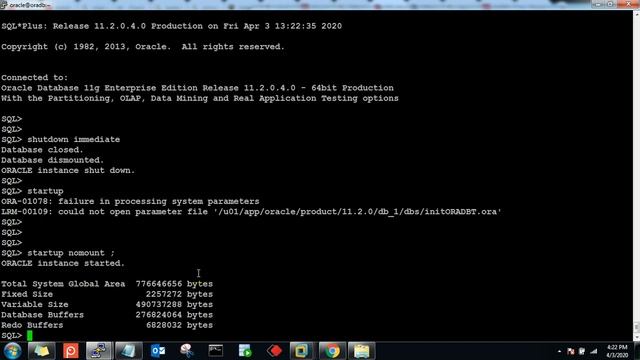Click the 'Connected to:' line
Viewport: 640px width, 360px height.
35,78
